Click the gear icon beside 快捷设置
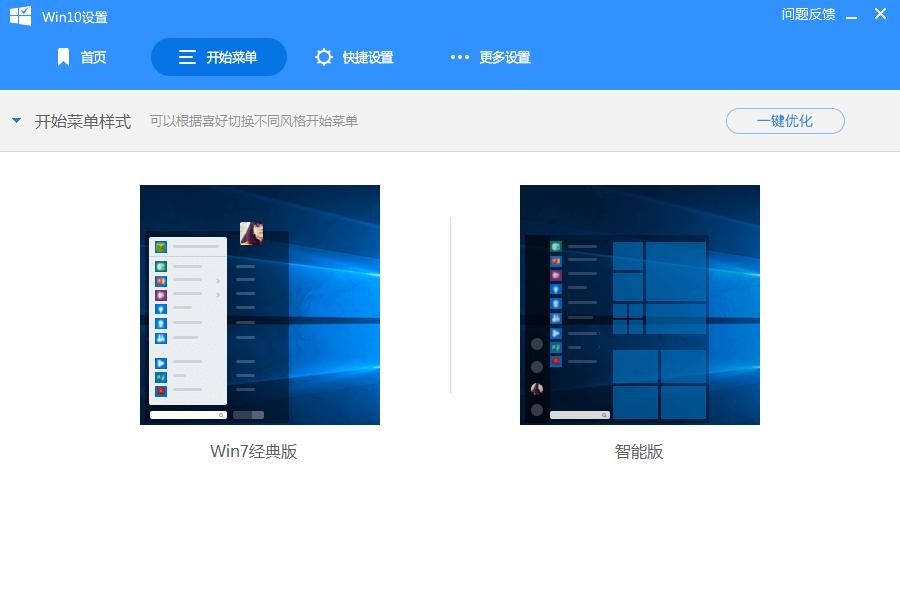The width and height of the screenshot is (900, 600). (x=324, y=57)
